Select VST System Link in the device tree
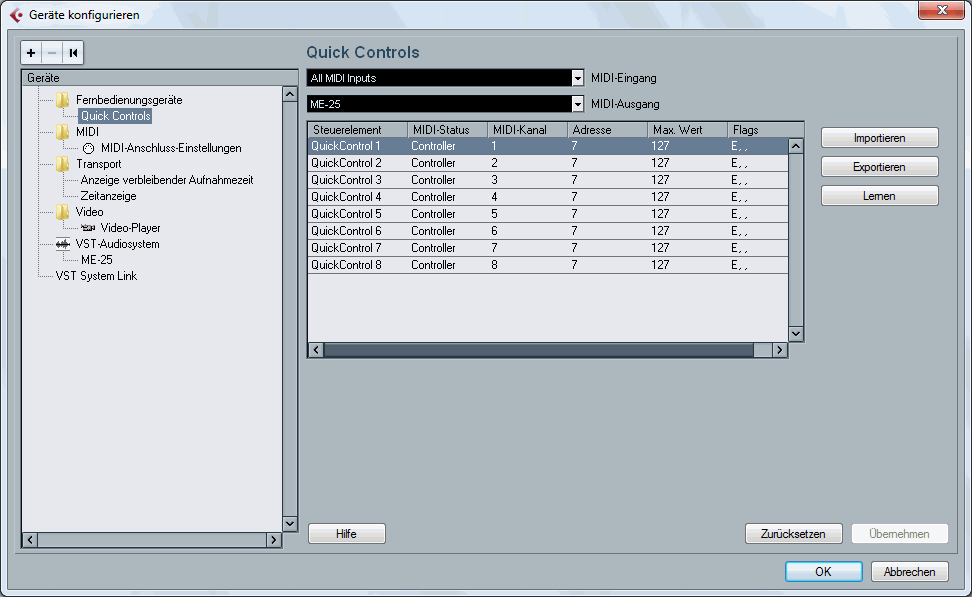The width and height of the screenshot is (972, 597). point(96,276)
